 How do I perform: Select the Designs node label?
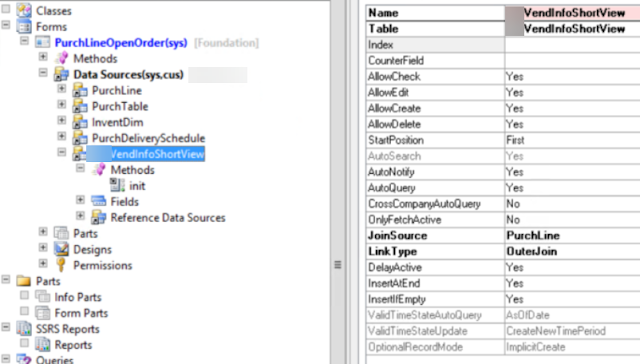[92, 250]
